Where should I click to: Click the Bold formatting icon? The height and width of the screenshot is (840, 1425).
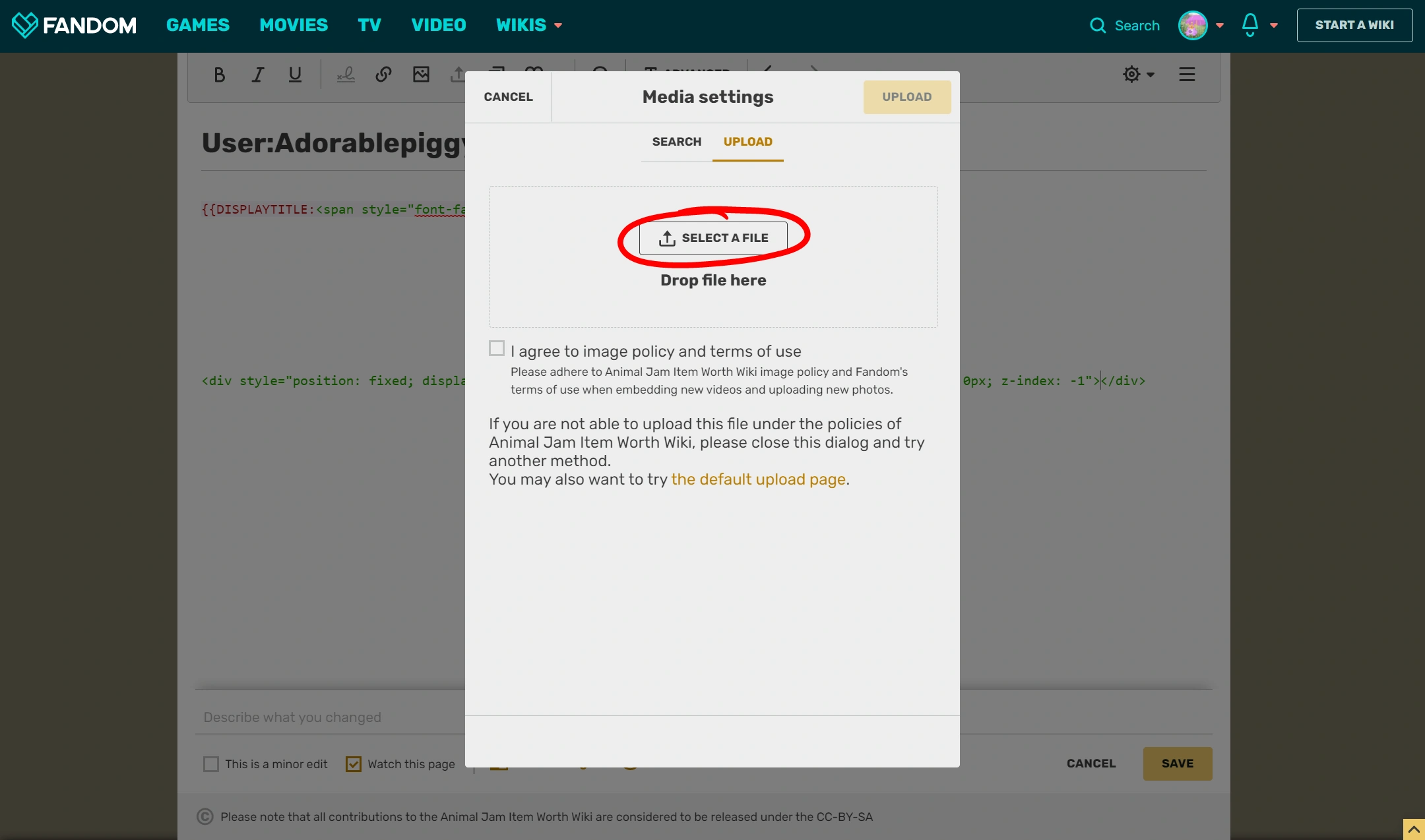click(x=220, y=75)
